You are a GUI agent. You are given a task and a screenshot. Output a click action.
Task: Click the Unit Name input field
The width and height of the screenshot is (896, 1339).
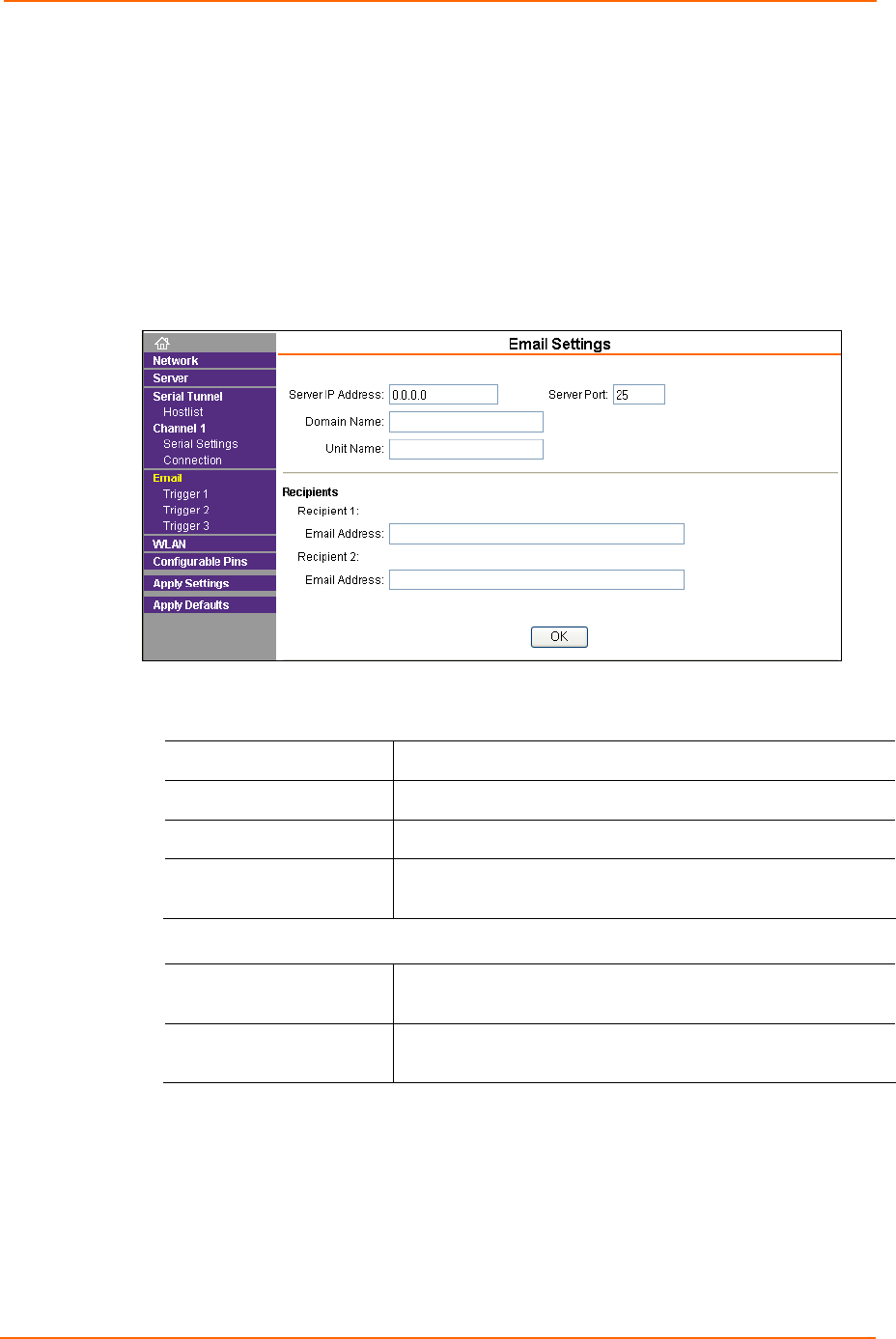click(x=466, y=449)
